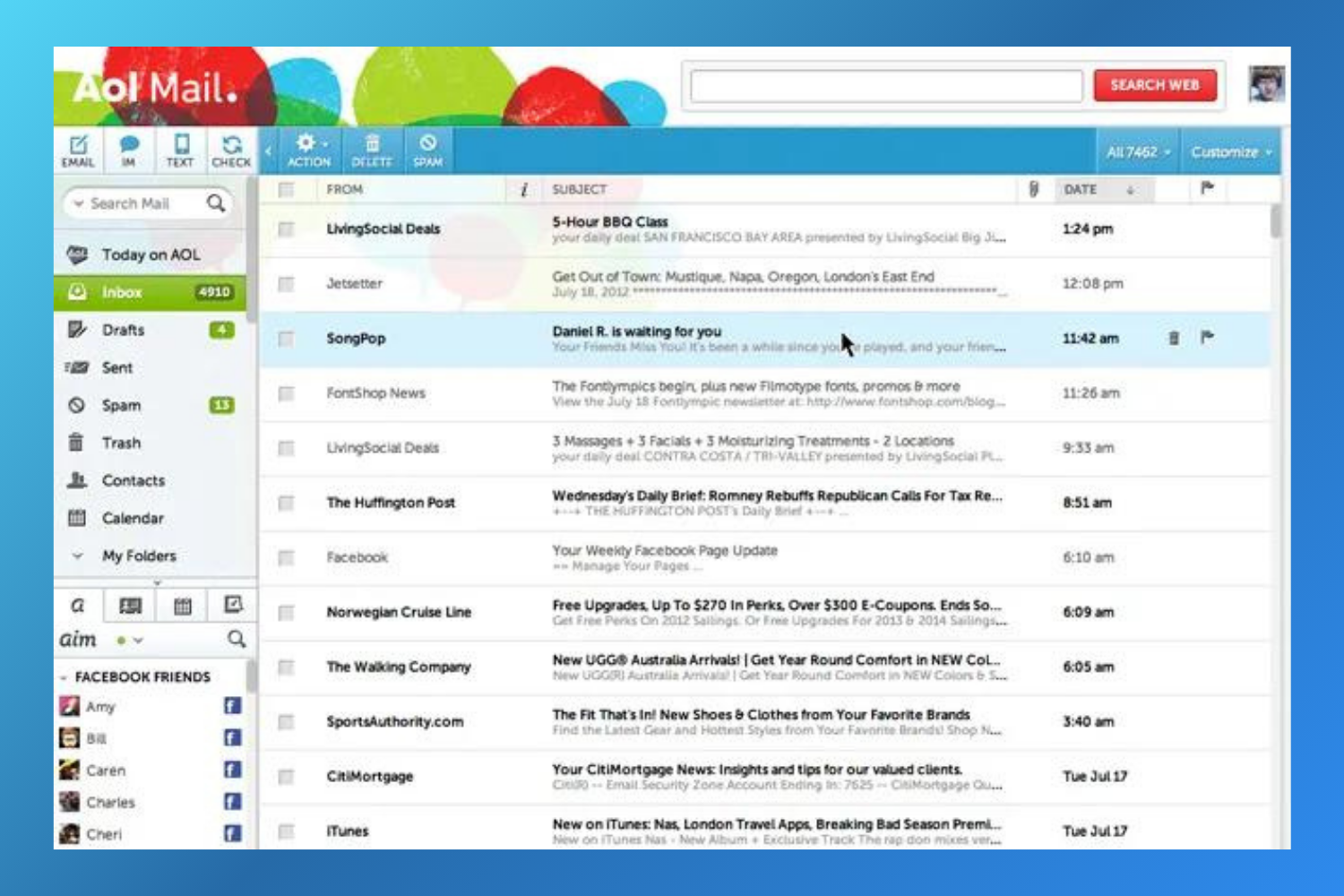
Task: Open the Inbox folder
Action: click(151, 292)
